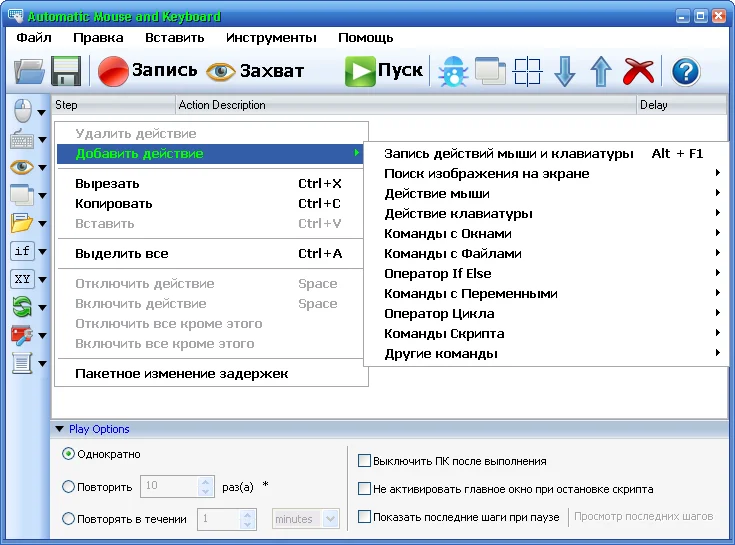Click the Захват eye capture button
The image size is (735, 545).
(255, 71)
